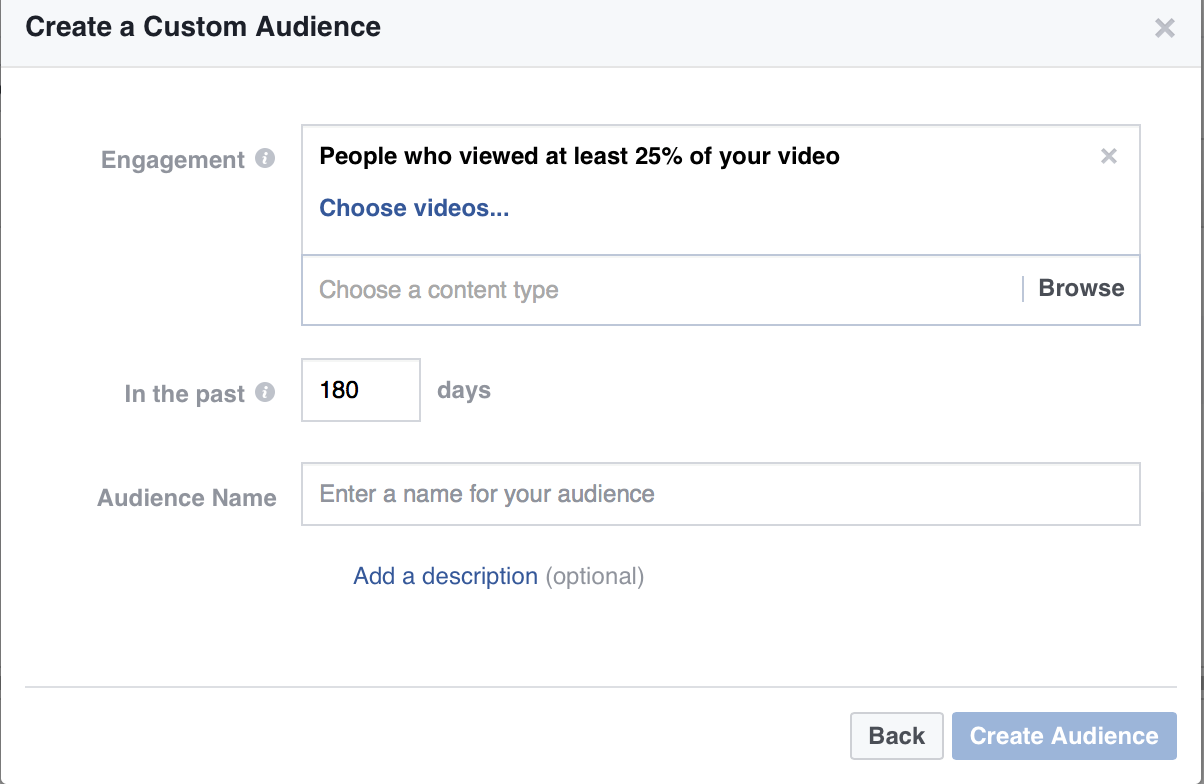This screenshot has height=784, width=1204.
Task: Click the Engagement field label
Action: 173,160
